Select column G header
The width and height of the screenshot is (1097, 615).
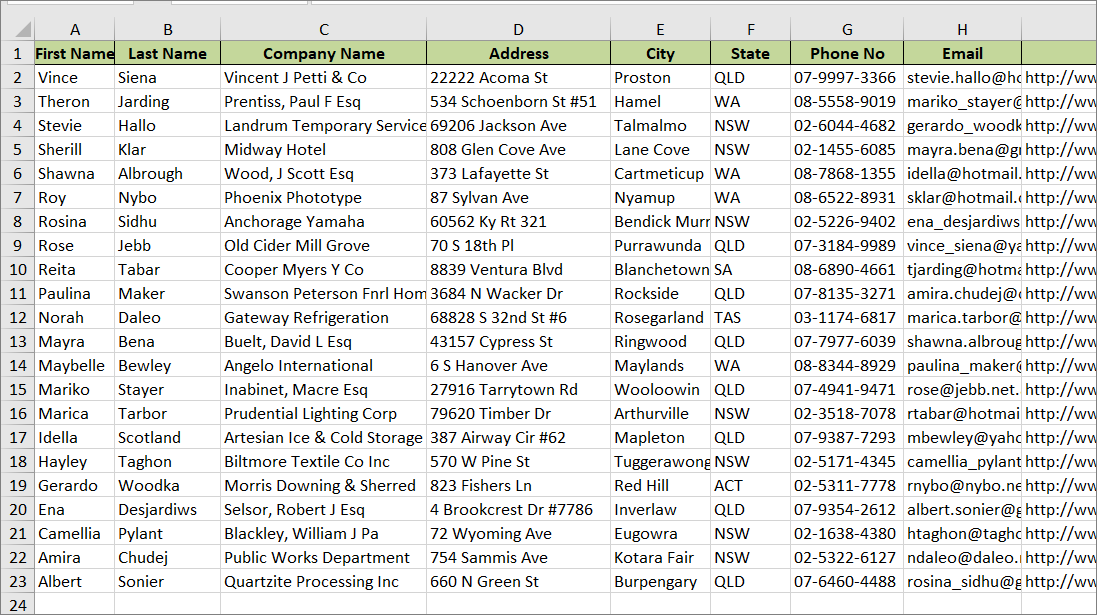847,29
